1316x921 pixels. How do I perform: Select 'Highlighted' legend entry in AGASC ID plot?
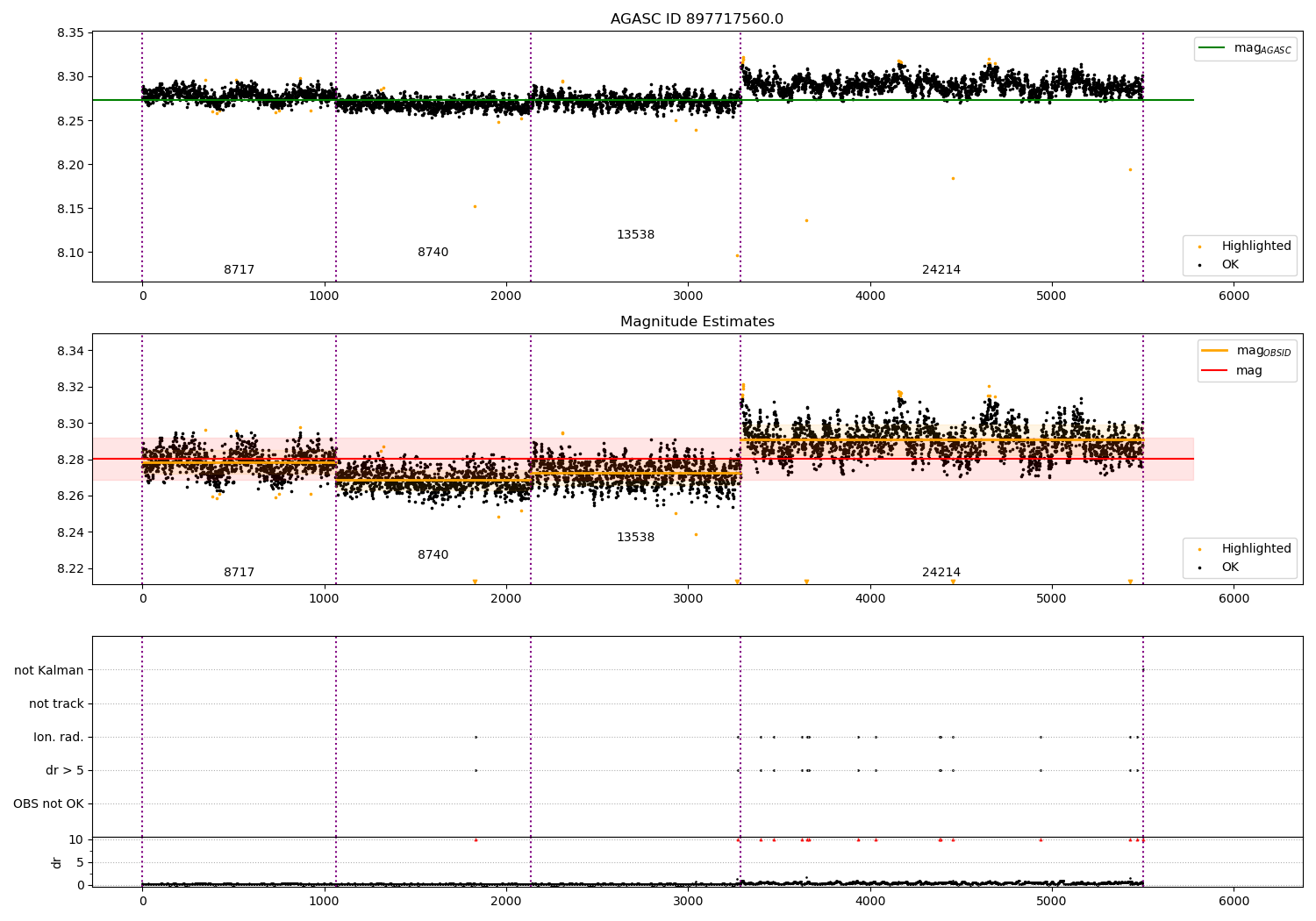[1256, 246]
